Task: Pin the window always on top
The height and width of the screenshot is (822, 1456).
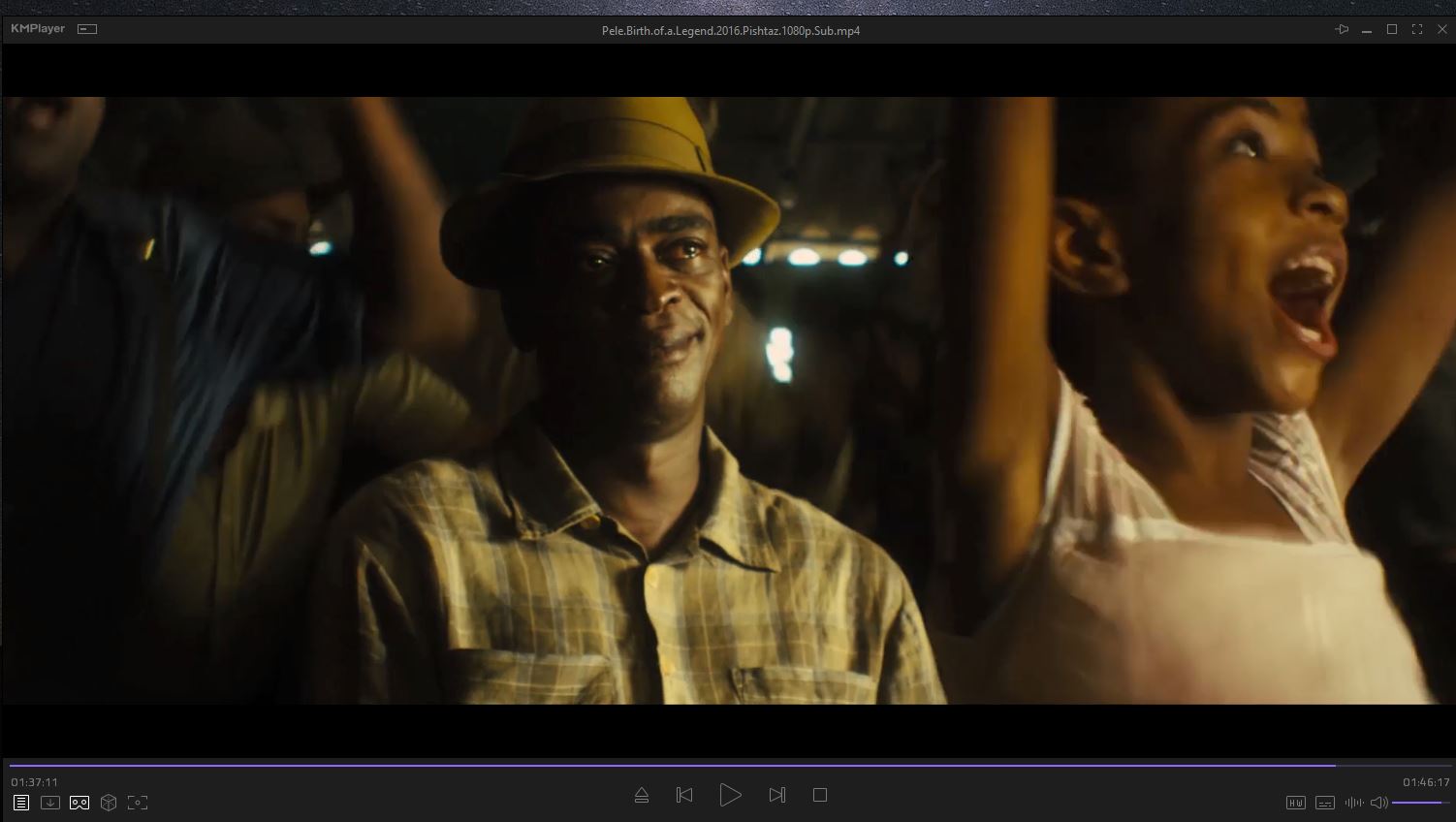Action: [x=1342, y=30]
